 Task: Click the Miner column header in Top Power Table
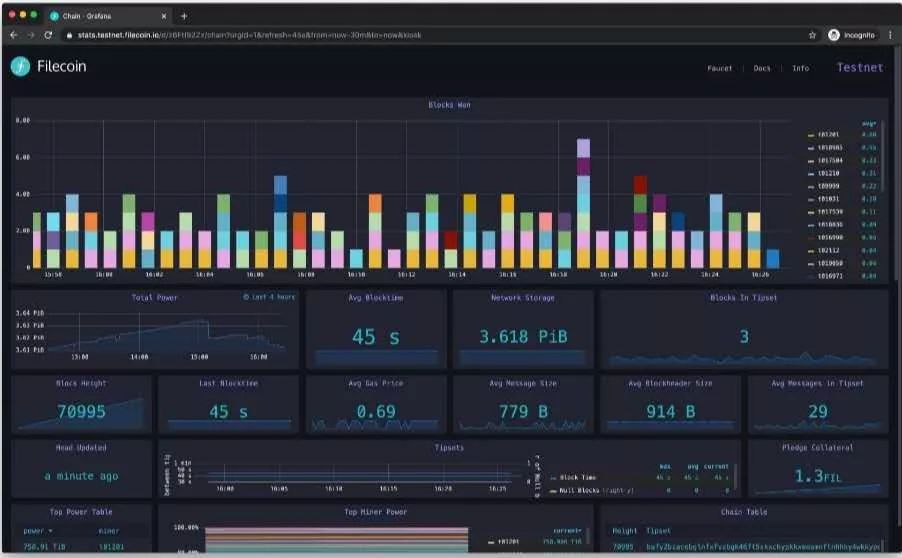pos(109,531)
